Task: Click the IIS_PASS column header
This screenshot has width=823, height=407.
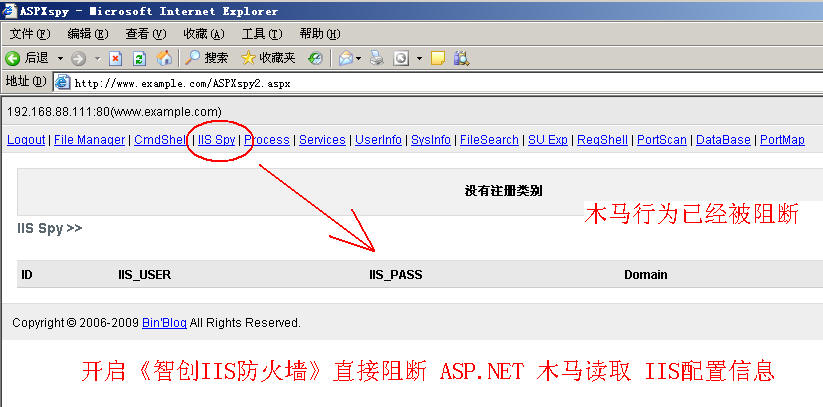Action: 396,275
